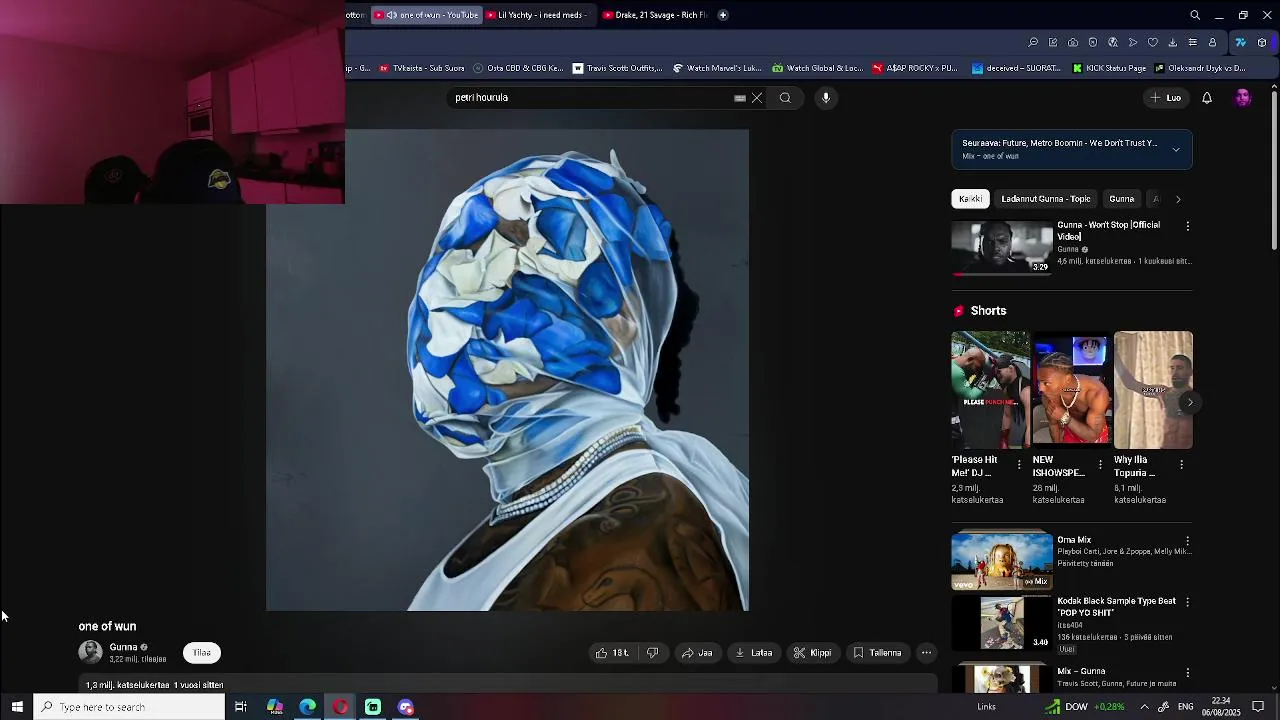Switch to the Lil Yachty - i need meds tab

click(x=538, y=15)
